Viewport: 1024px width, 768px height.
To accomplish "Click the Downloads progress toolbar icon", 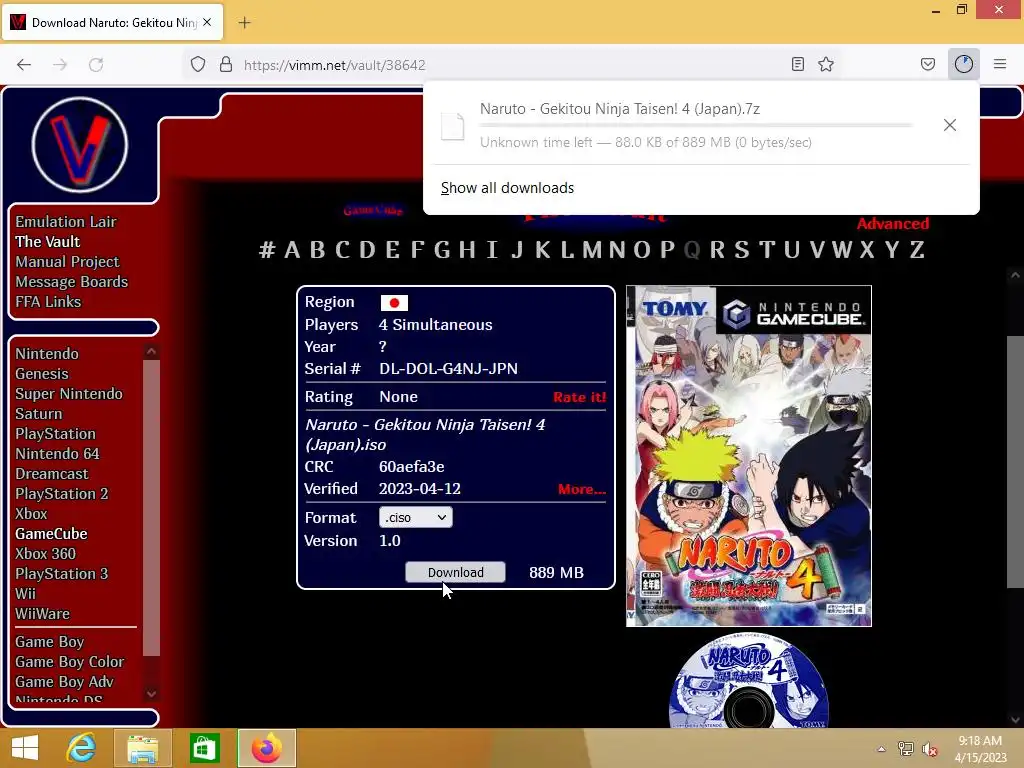I will point(964,64).
